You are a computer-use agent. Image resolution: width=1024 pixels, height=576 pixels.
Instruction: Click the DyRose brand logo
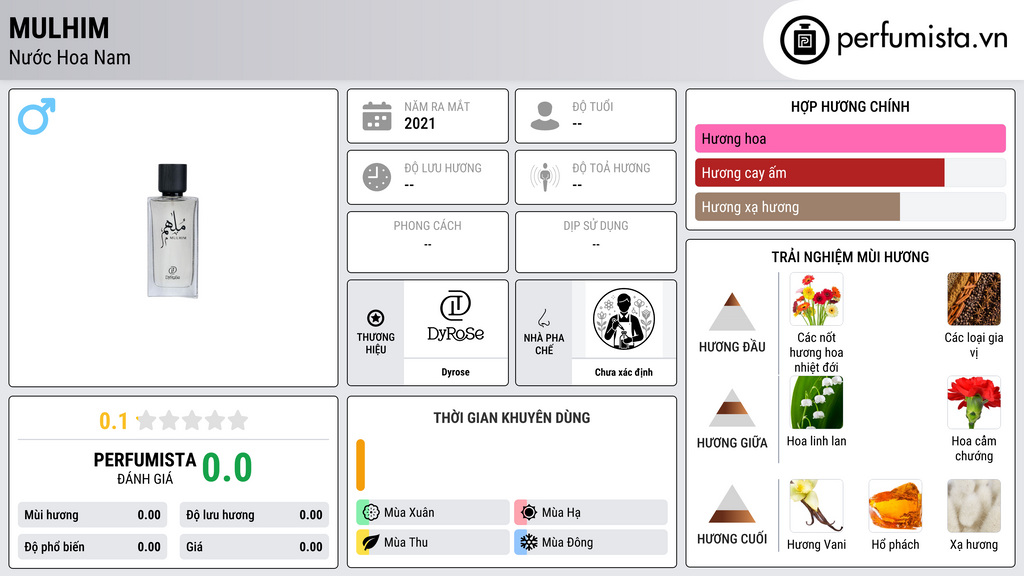click(455, 317)
